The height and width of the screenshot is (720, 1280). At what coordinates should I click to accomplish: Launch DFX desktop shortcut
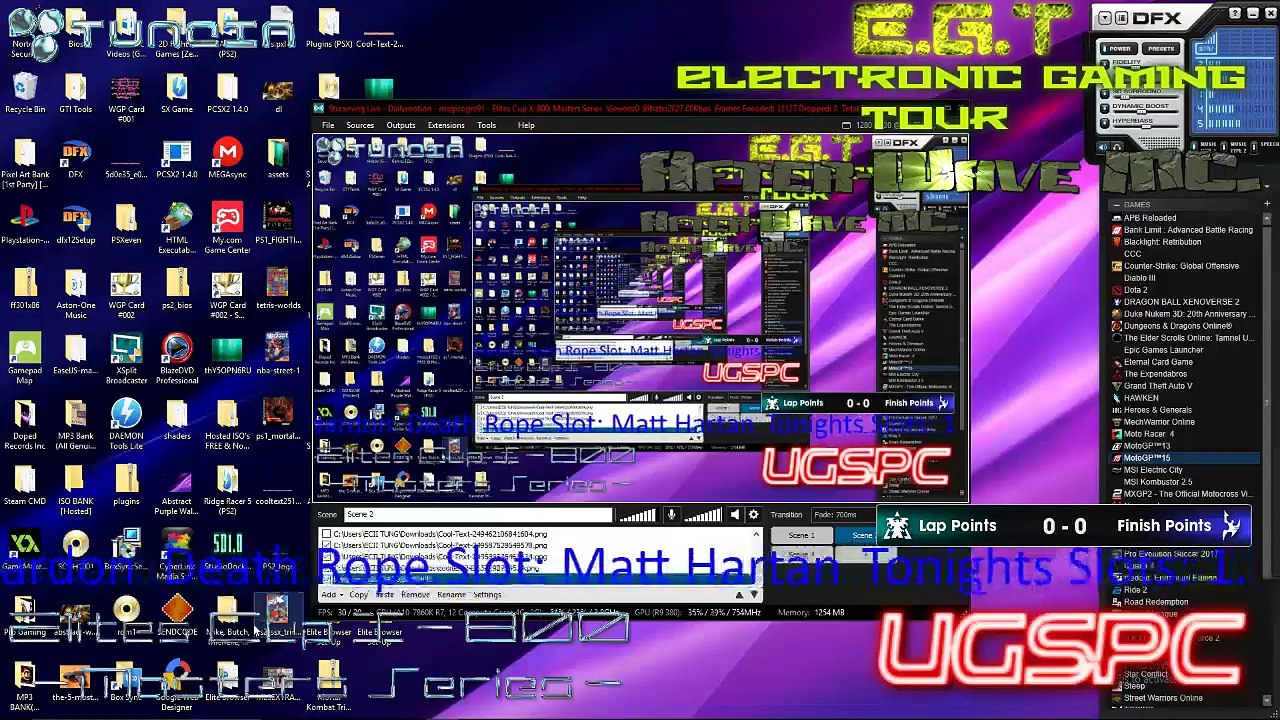pyautogui.click(x=76, y=159)
